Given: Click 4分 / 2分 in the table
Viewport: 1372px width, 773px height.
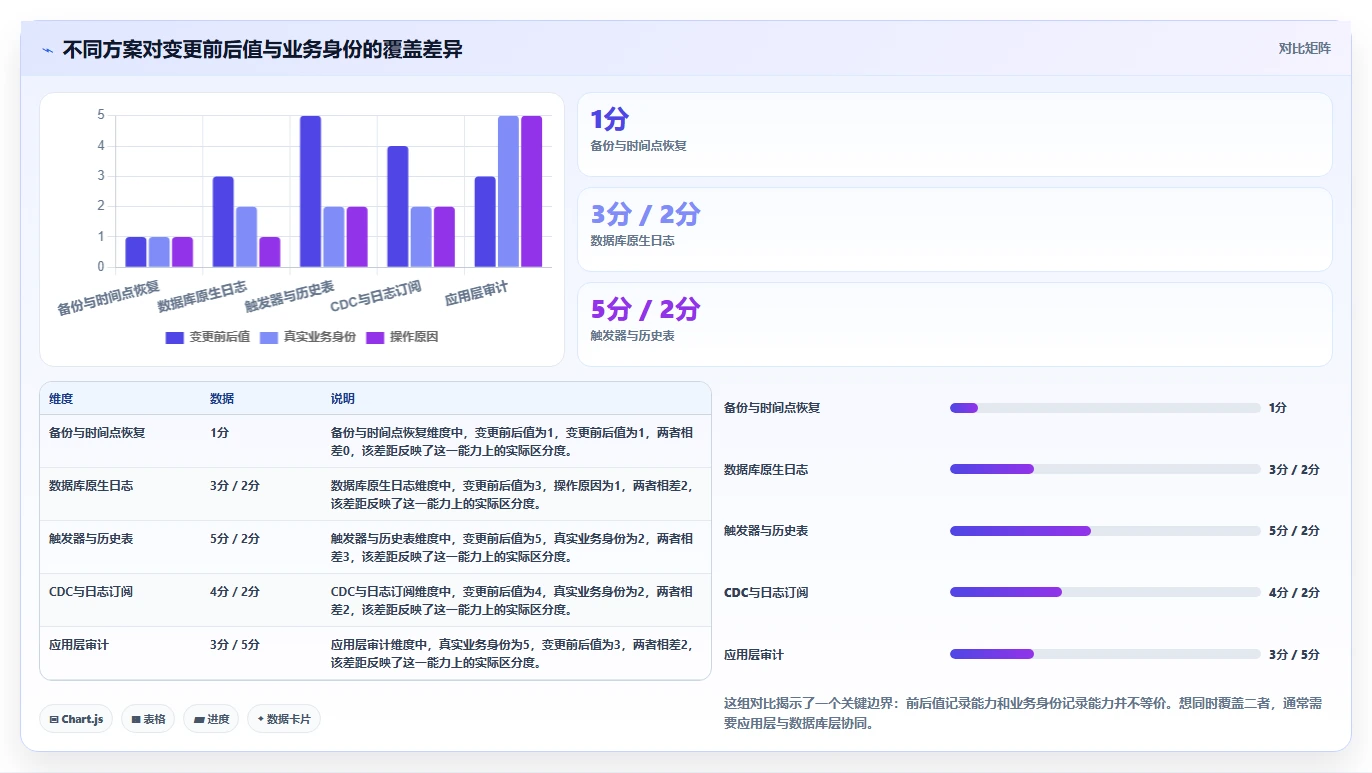Looking at the screenshot, I should coord(235,592).
